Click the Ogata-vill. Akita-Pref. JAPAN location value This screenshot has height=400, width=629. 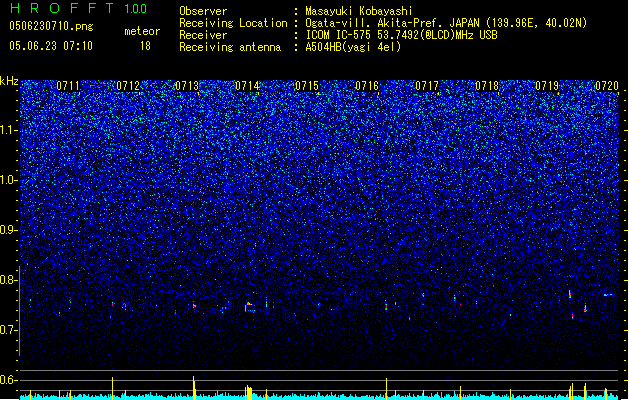point(446,23)
